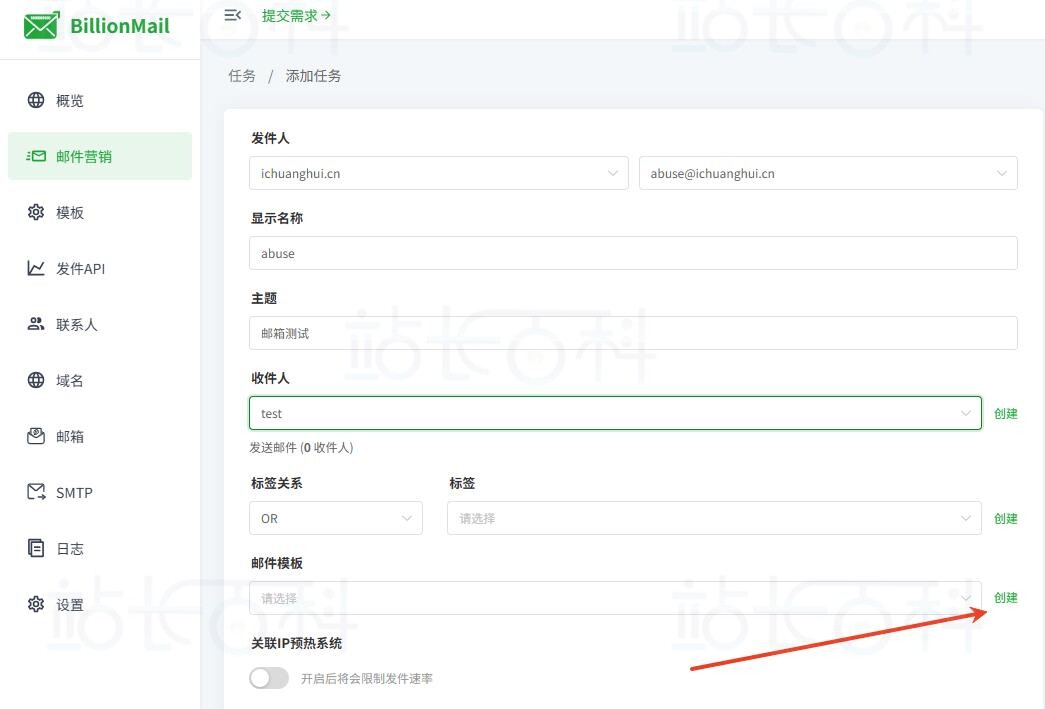Toggle the 关联IP预热系统 switch
The image size is (1045, 709).
click(x=269, y=678)
